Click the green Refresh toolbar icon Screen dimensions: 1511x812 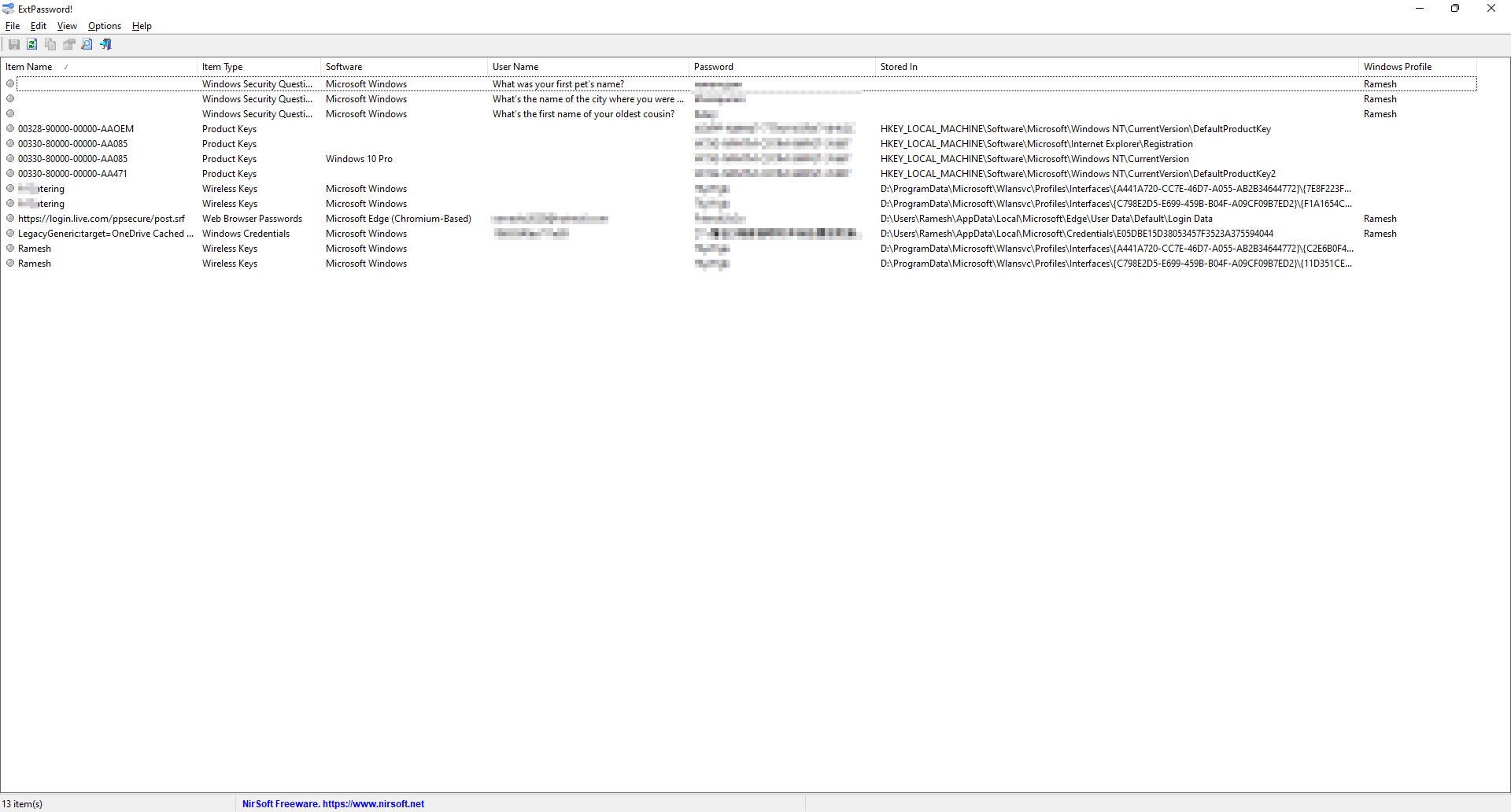click(32, 45)
